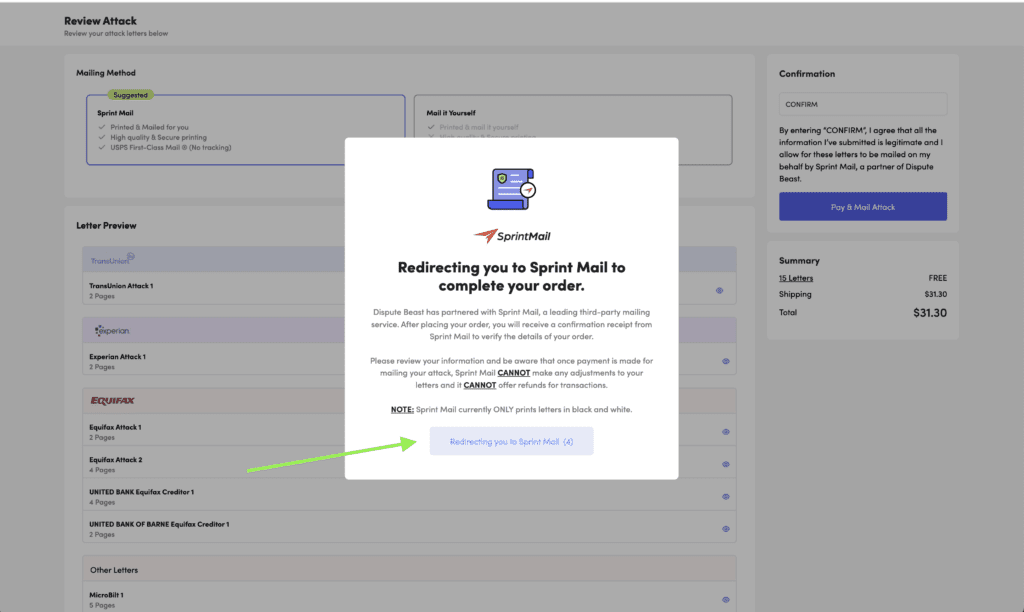Screen dimensions: 1024x612
Task: Click the SprintMail logo in the dialog
Action: click(x=511, y=236)
